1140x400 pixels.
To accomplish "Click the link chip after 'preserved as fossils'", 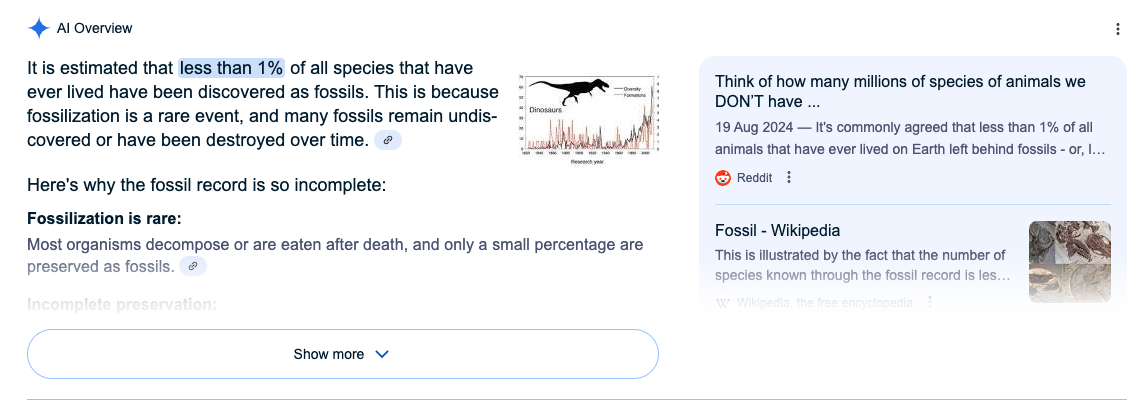I will (x=193, y=266).
